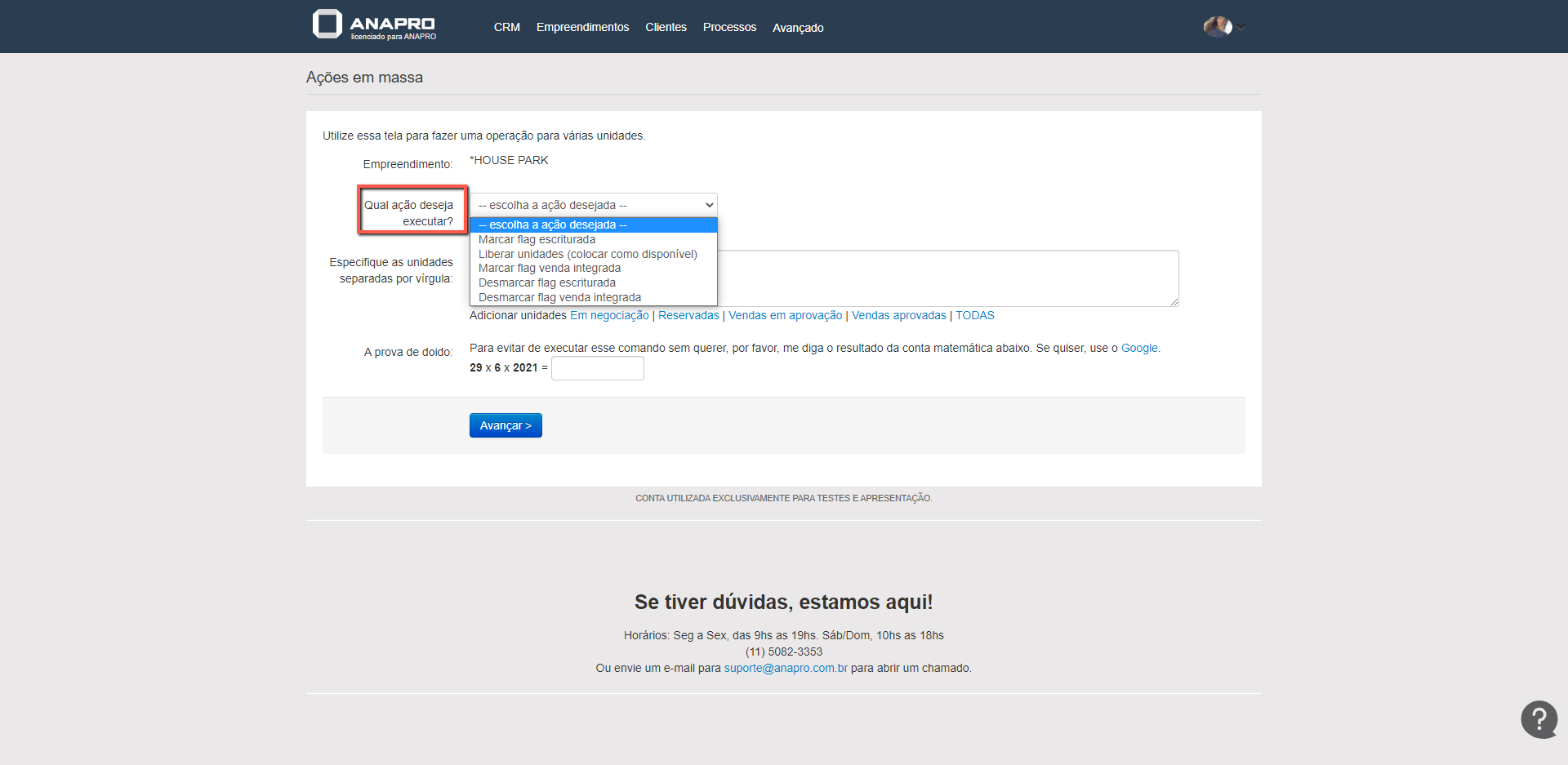Add units 'Em negociação' link
Image resolution: width=1568 pixels, height=765 pixels.
[609, 316]
